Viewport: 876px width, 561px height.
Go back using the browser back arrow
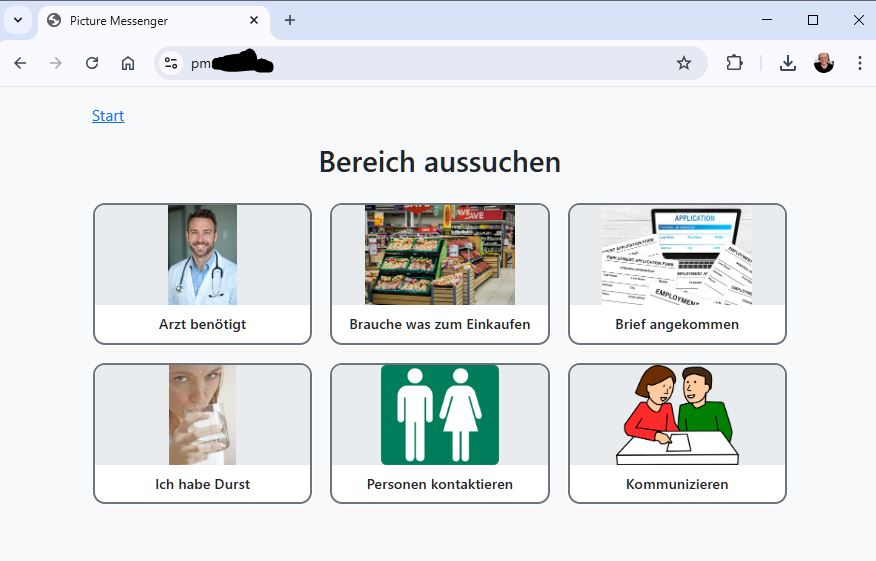tap(20, 63)
